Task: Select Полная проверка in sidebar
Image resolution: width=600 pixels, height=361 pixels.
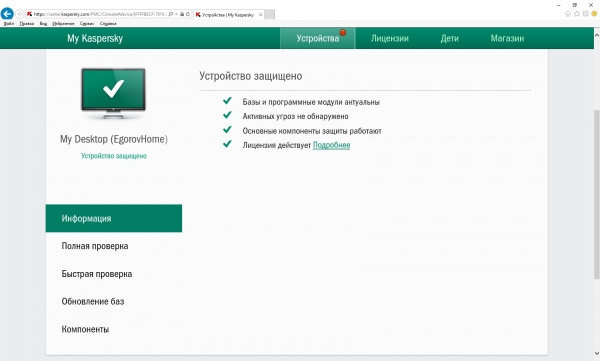Action: [114, 246]
